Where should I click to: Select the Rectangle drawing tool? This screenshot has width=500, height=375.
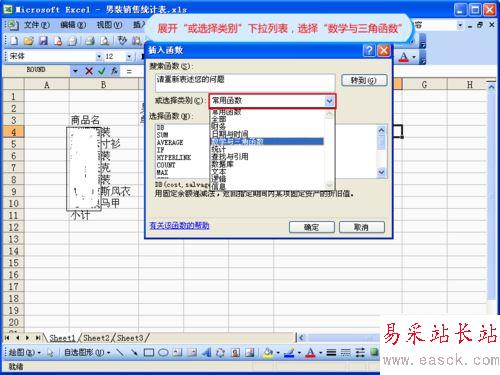click(x=149, y=352)
